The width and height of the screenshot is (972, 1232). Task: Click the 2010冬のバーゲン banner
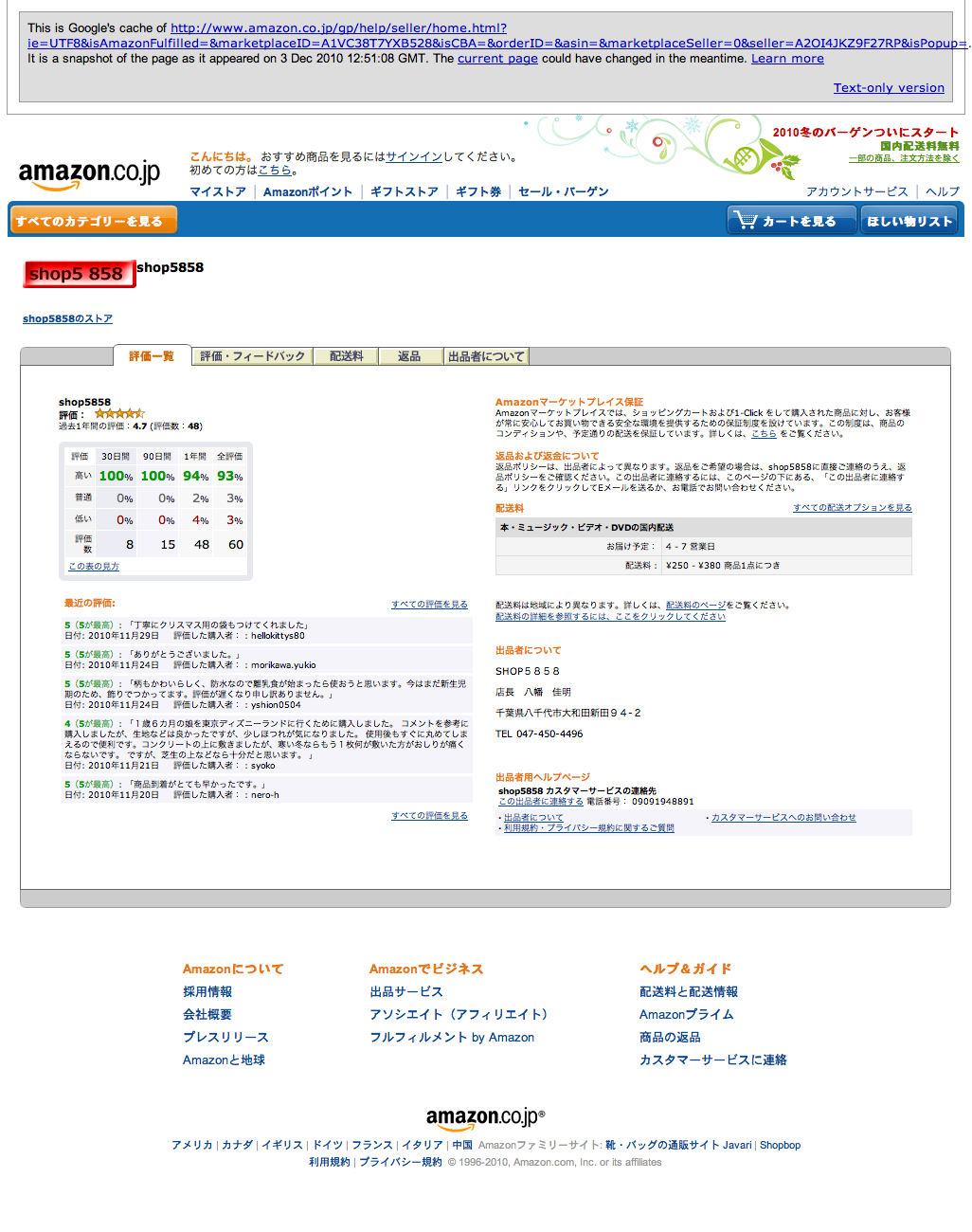pos(866,133)
